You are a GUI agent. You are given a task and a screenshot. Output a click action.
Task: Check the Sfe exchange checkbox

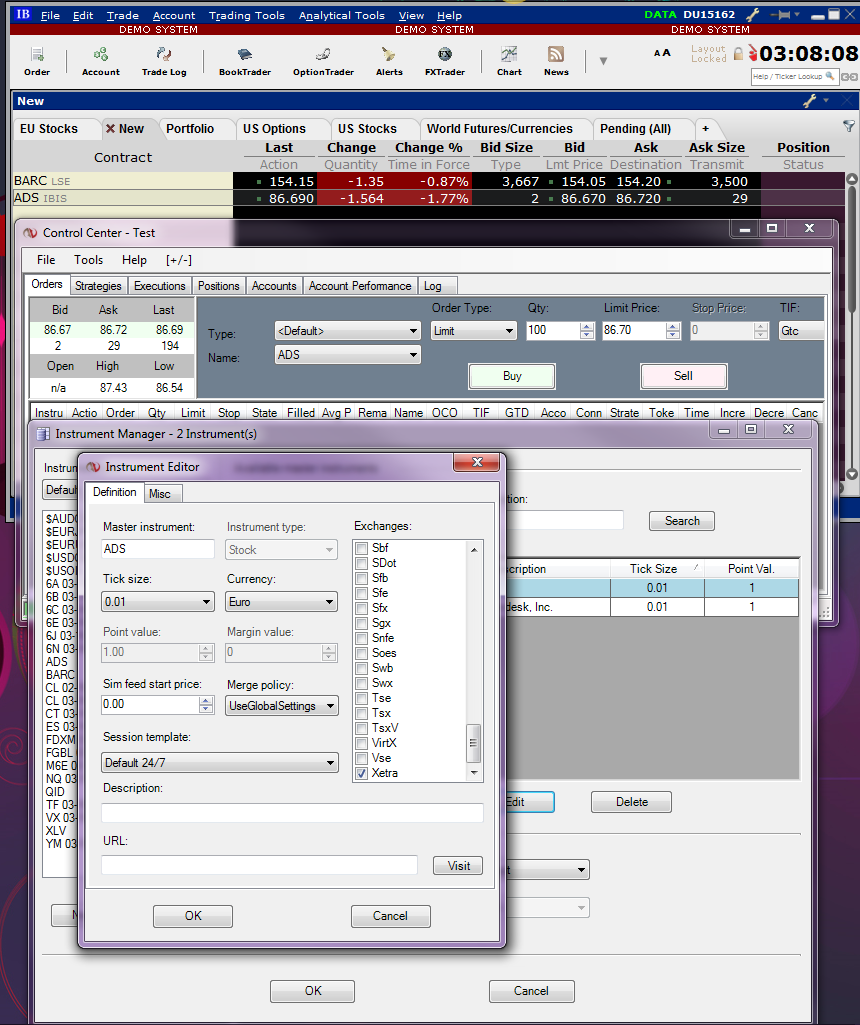(361, 594)
